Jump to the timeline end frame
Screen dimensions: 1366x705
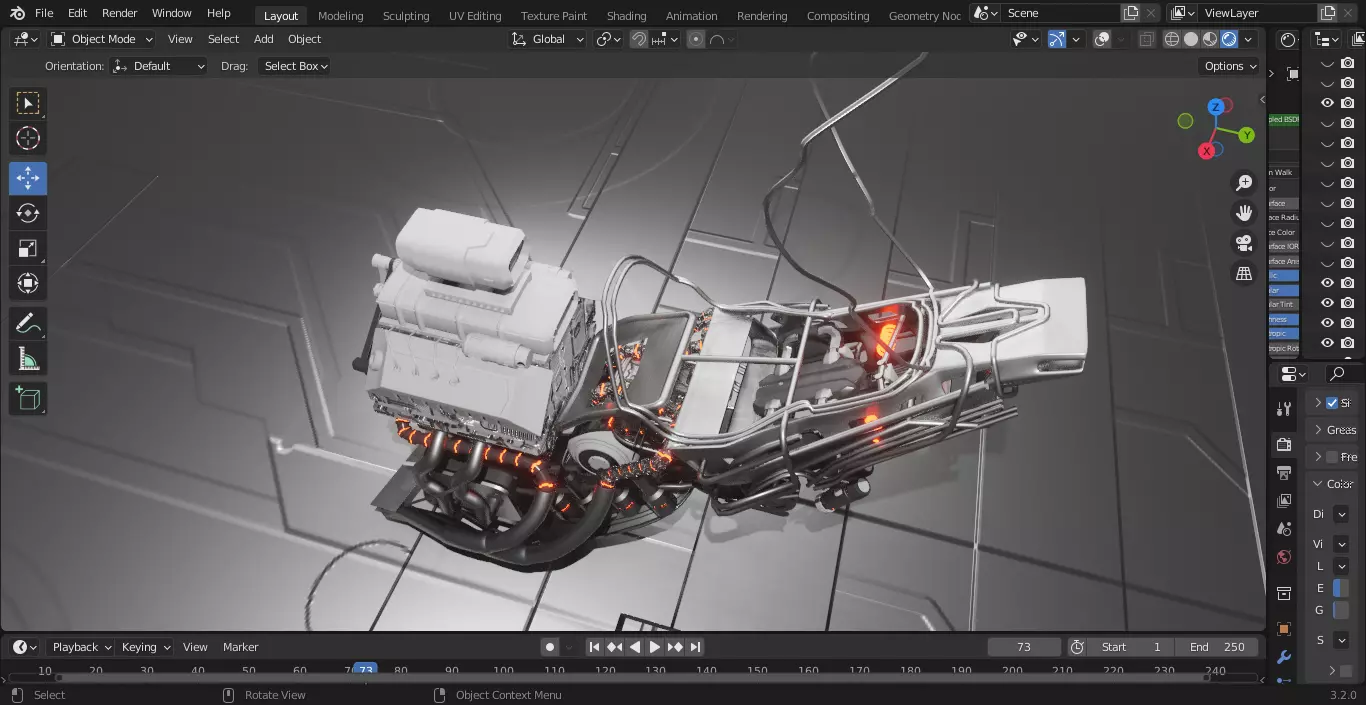(696, 647)
